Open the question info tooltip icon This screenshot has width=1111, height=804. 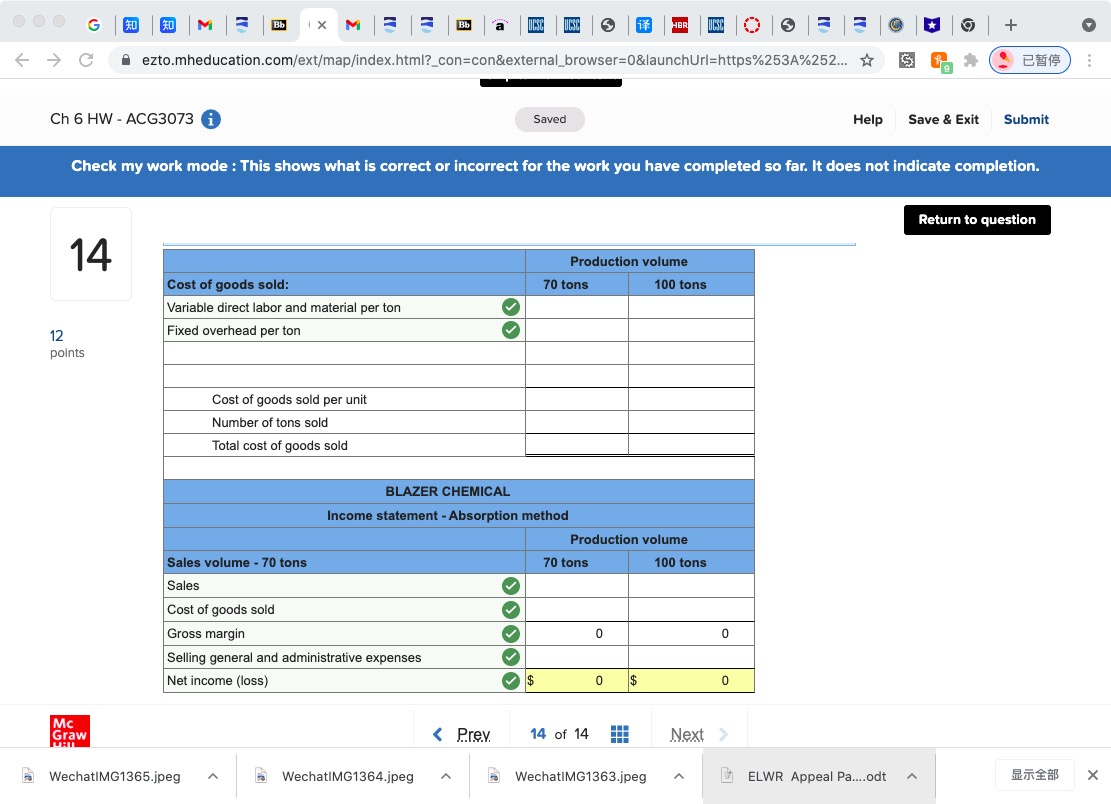click(210, 118)
